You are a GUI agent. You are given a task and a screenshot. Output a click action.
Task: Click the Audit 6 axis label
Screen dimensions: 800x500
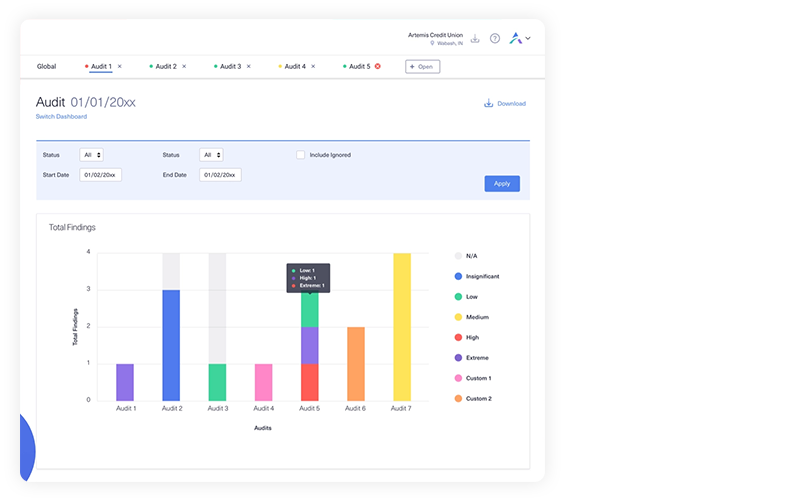click(x=355, y=409)
